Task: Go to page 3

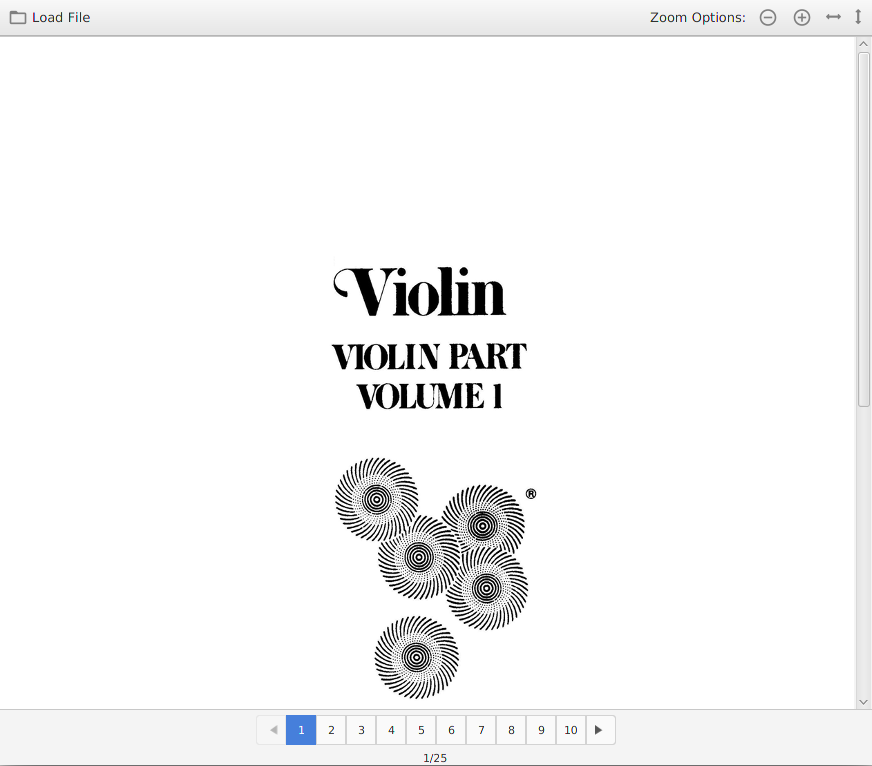Action: pos(361,730)
